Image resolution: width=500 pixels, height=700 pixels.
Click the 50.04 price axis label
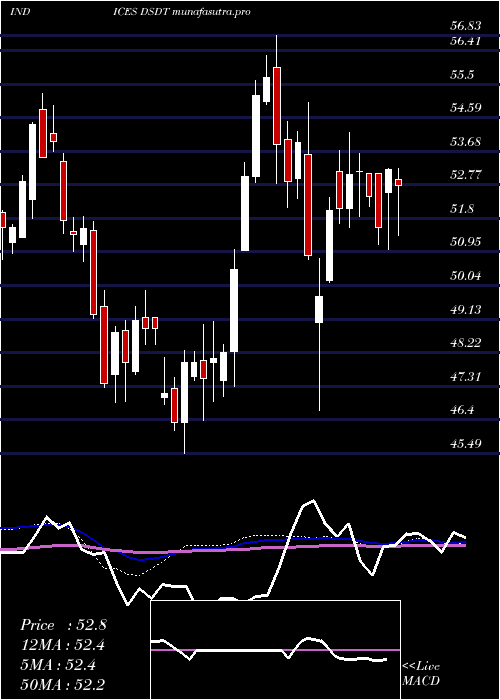click(465, 275)
